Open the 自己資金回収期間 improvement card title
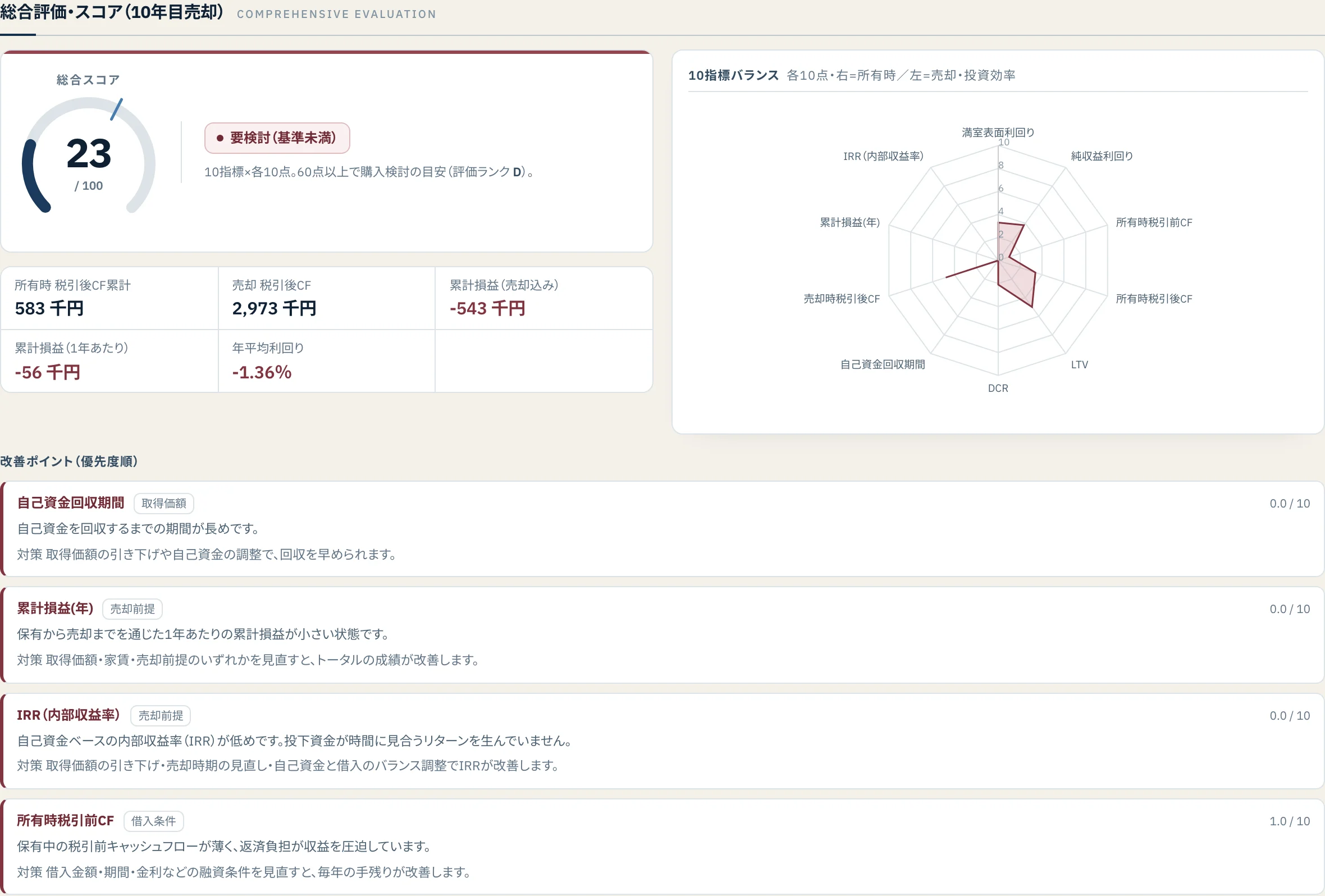This screenshot has height=896, width=1325. pos(71,502)
